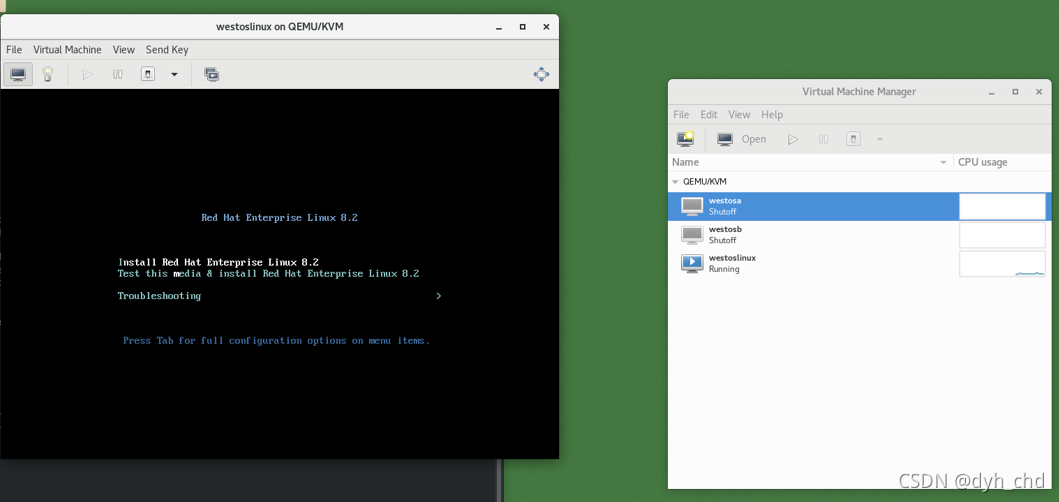Open shutdown options dropdown in westoslinux window
The image size is (1059, 502).
(174, 74)
